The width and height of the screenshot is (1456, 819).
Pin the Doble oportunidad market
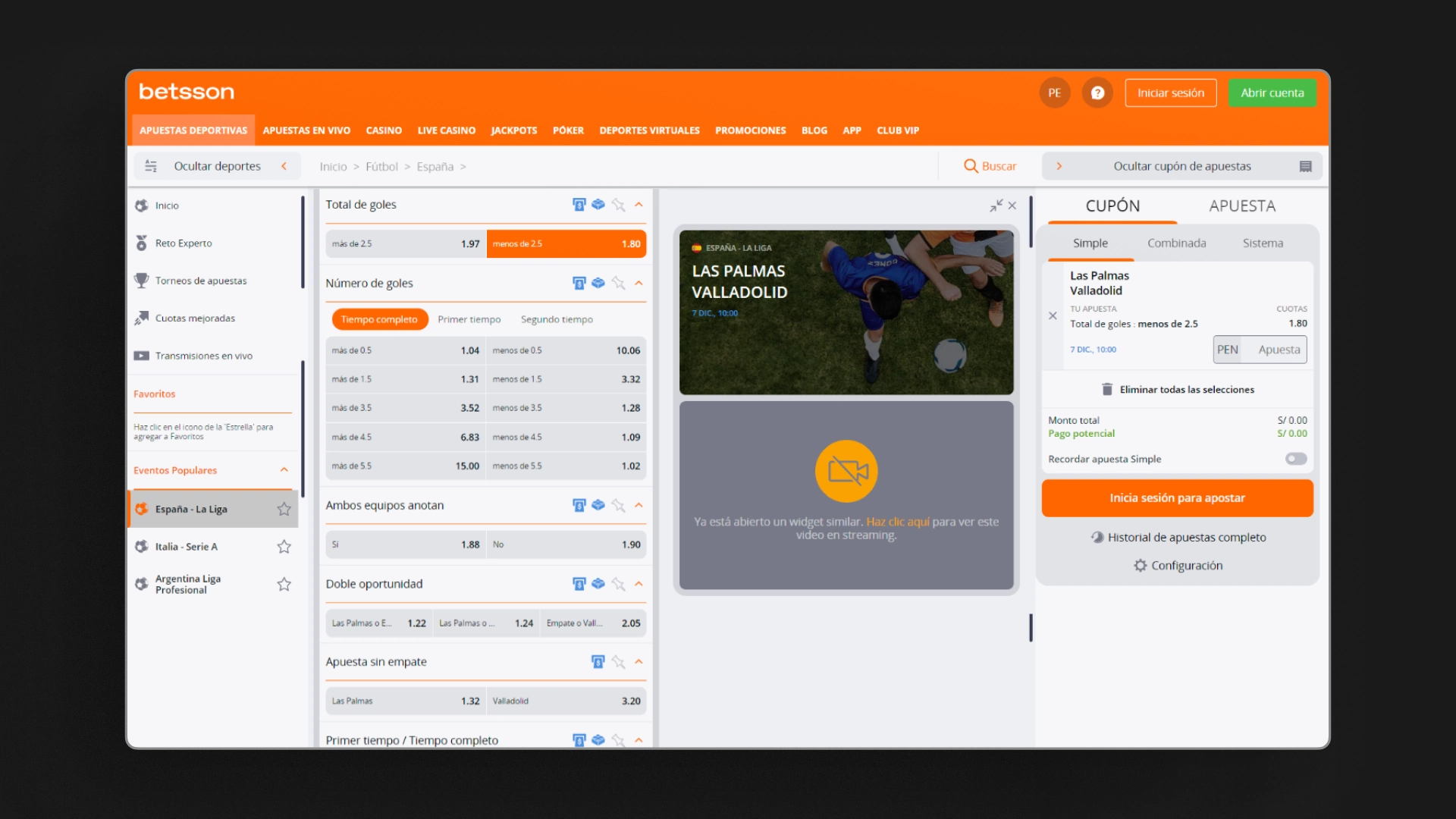(x=618, y=584)
